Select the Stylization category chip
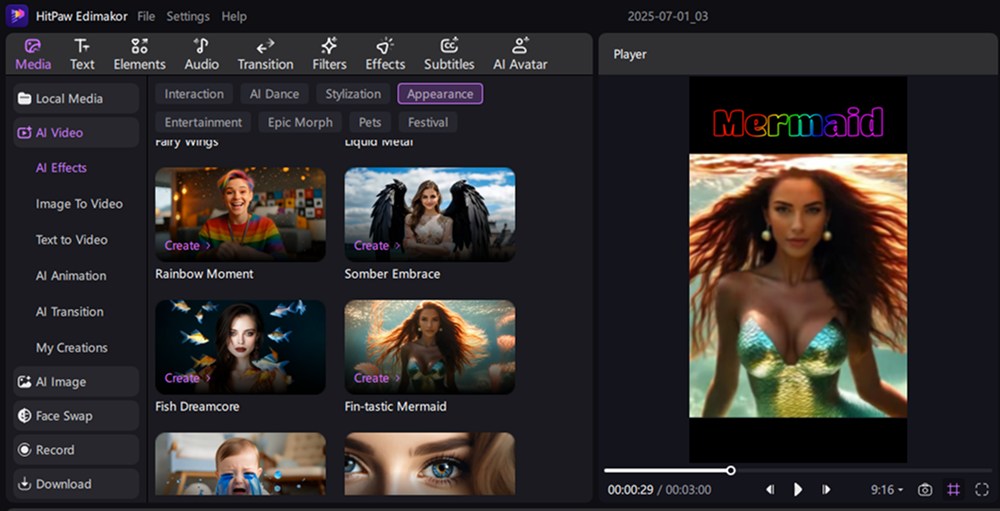1000x511 pixels. point(353,94)
